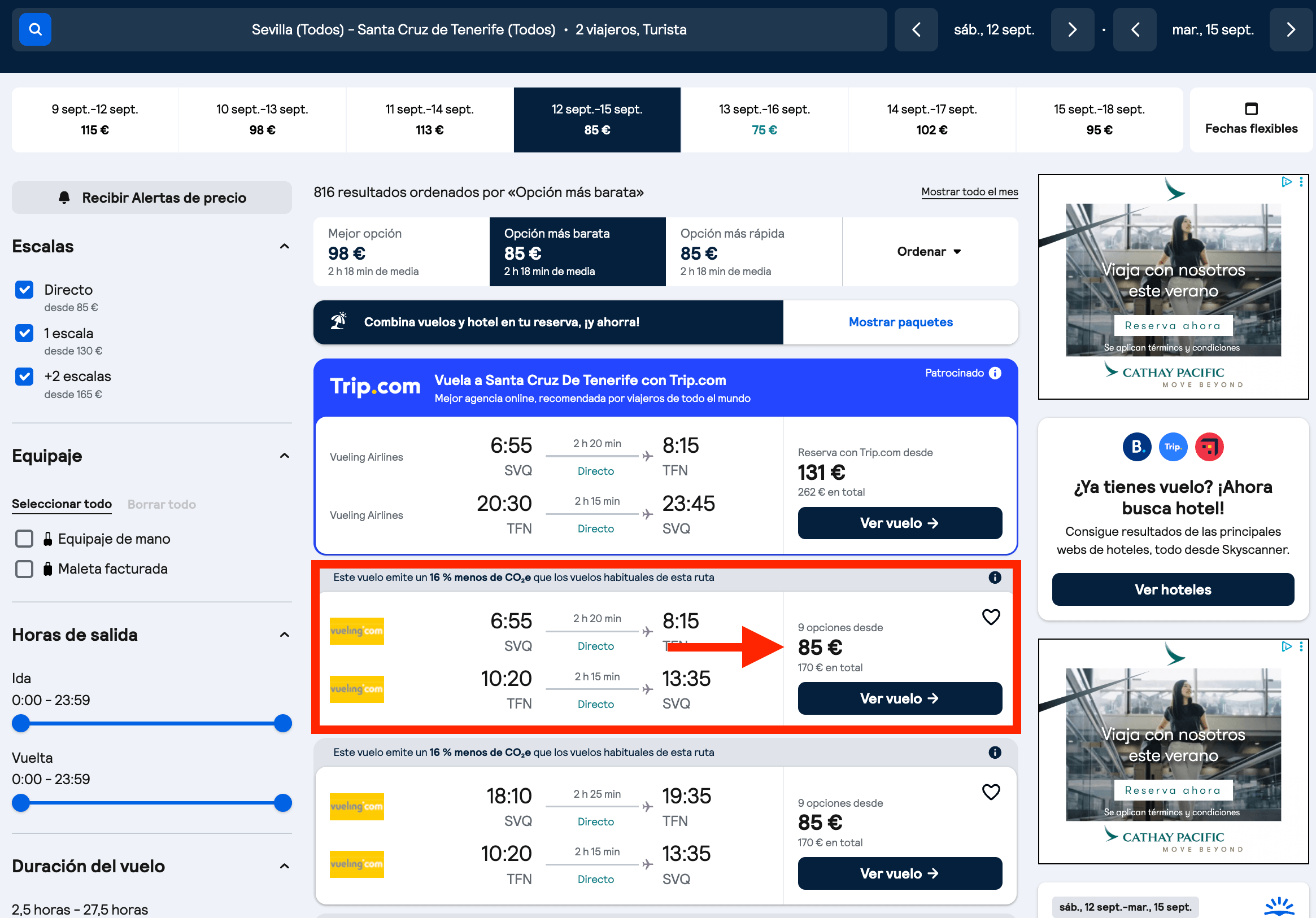This screenshot has width=1316, height=918.
Task: Click Recibir Alertas de precio button
Action: pos(152,198)
